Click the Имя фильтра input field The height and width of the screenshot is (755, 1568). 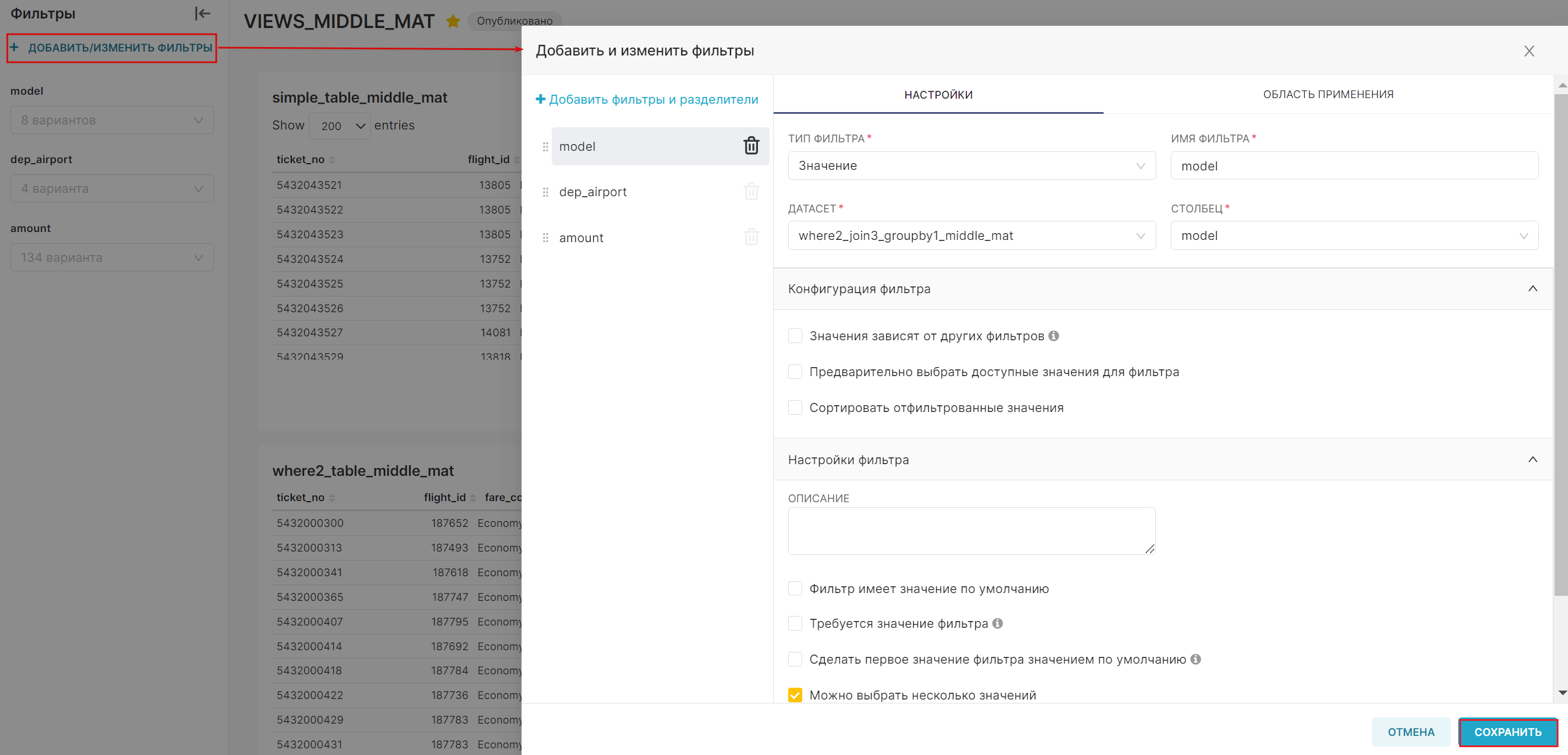tap(1355, 165)
